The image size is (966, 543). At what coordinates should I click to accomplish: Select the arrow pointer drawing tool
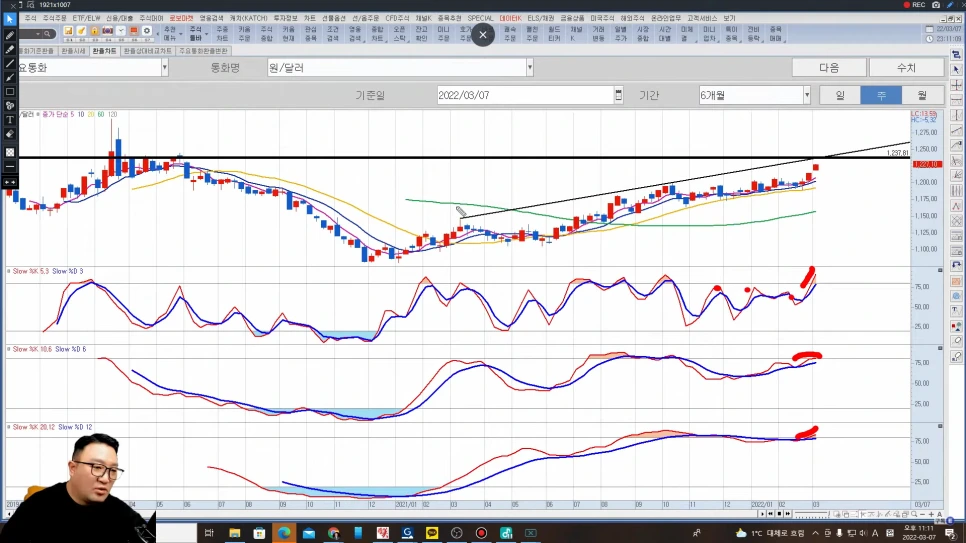click(x=9, y=20)
